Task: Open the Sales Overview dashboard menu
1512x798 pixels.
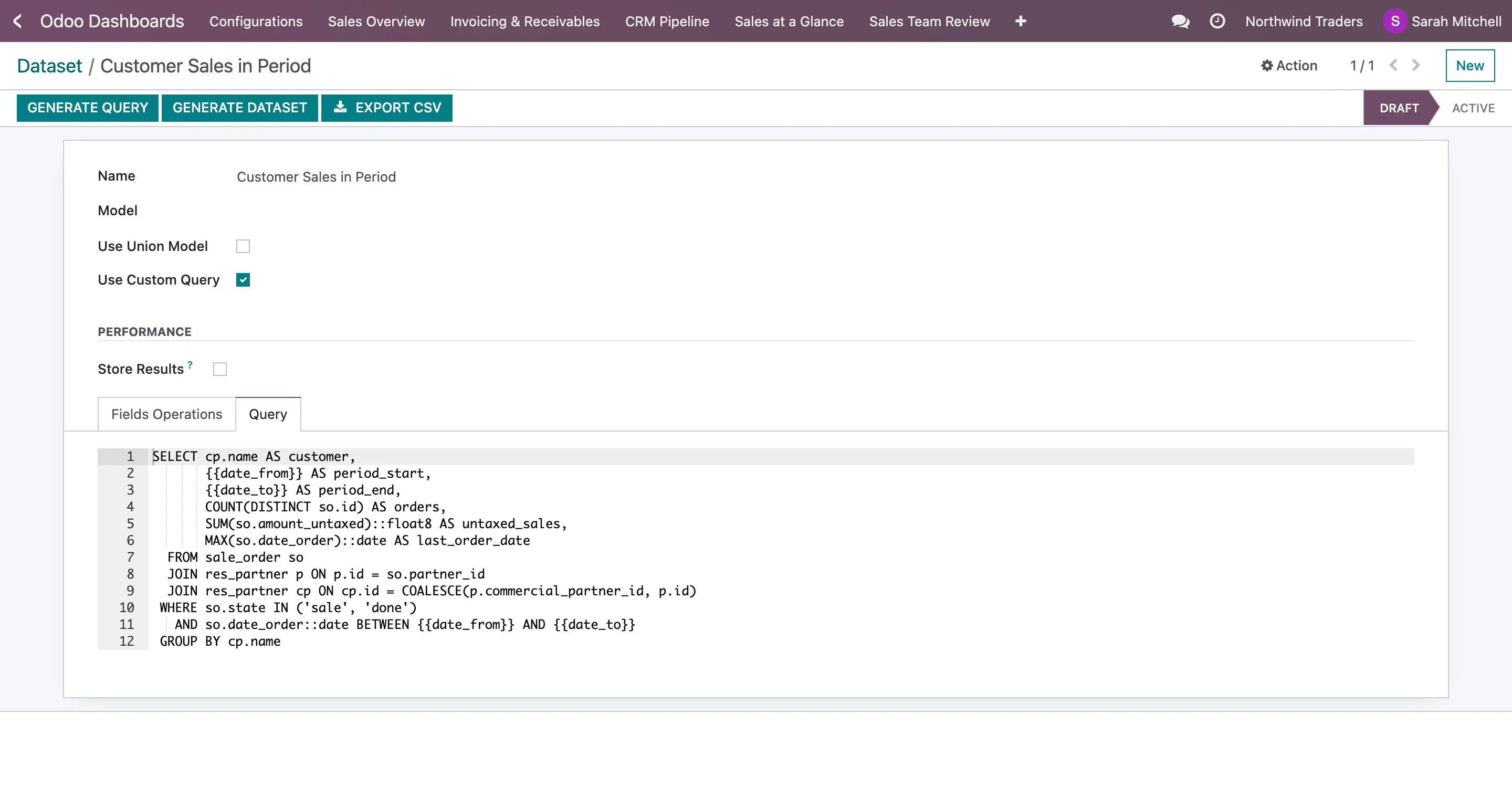Action: coord(376,21)
